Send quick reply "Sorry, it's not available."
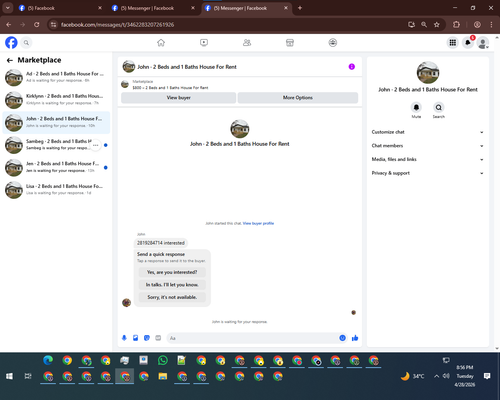 point(172,297)
